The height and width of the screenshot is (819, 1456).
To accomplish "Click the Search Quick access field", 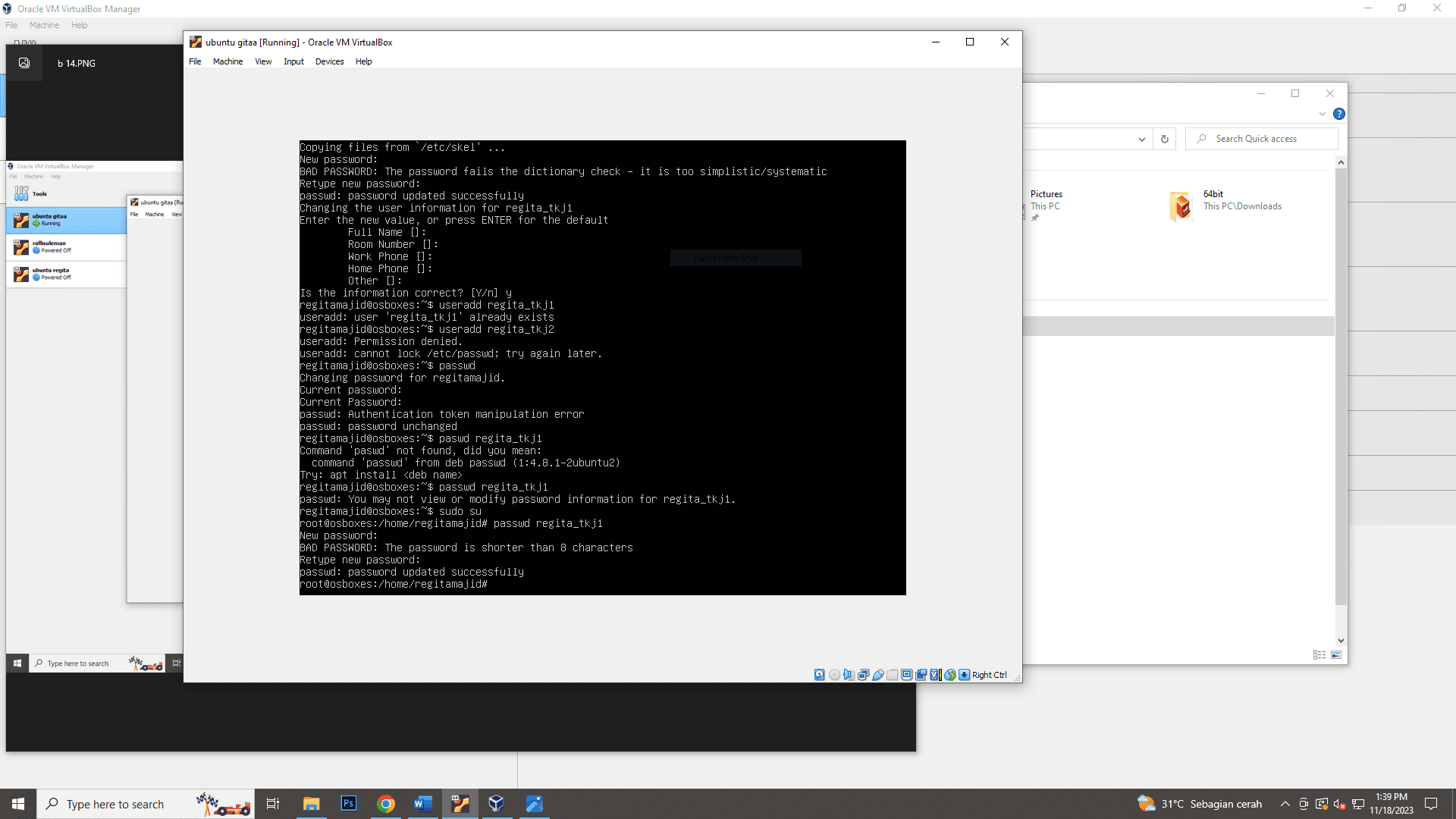I will [x=1262, y=139].
